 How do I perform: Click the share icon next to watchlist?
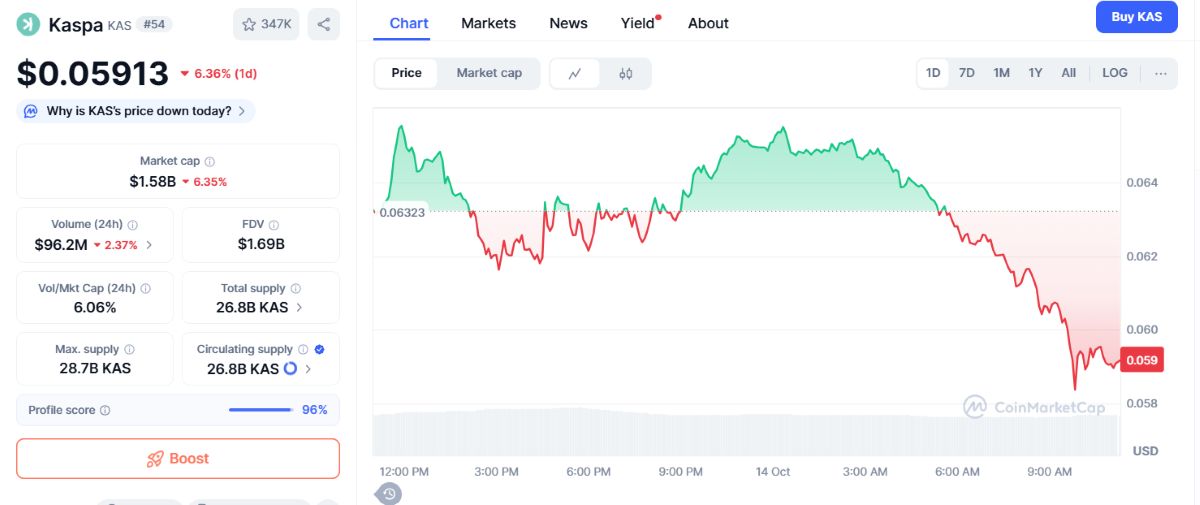[323, 24]
